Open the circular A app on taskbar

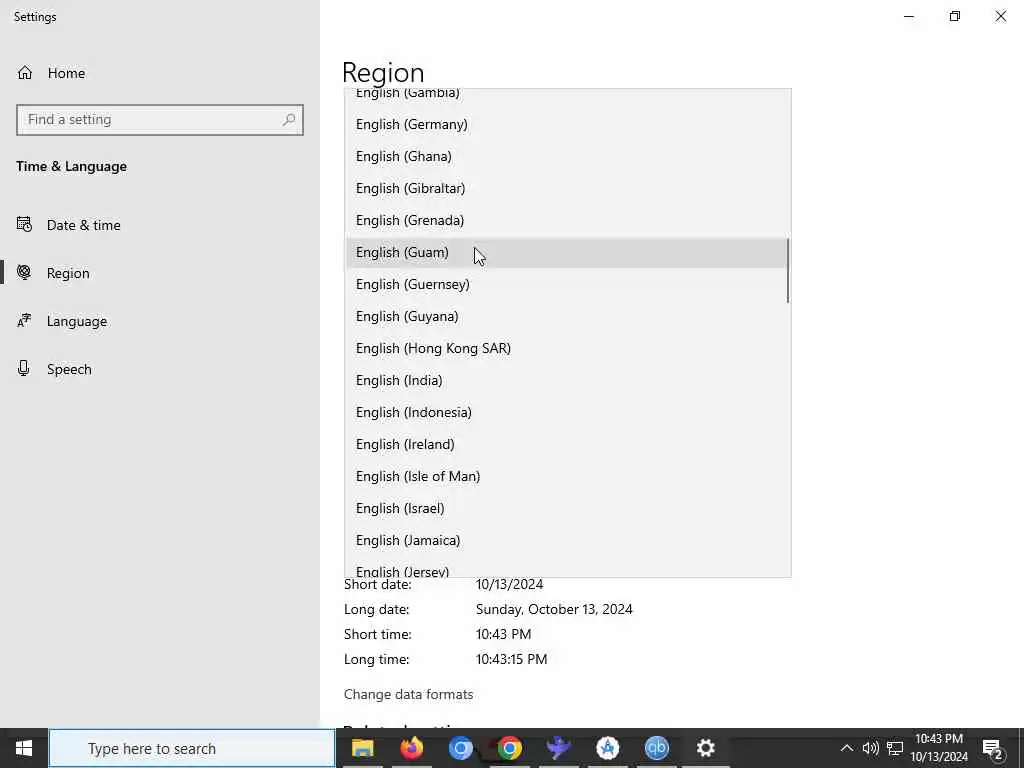(607, 748)
